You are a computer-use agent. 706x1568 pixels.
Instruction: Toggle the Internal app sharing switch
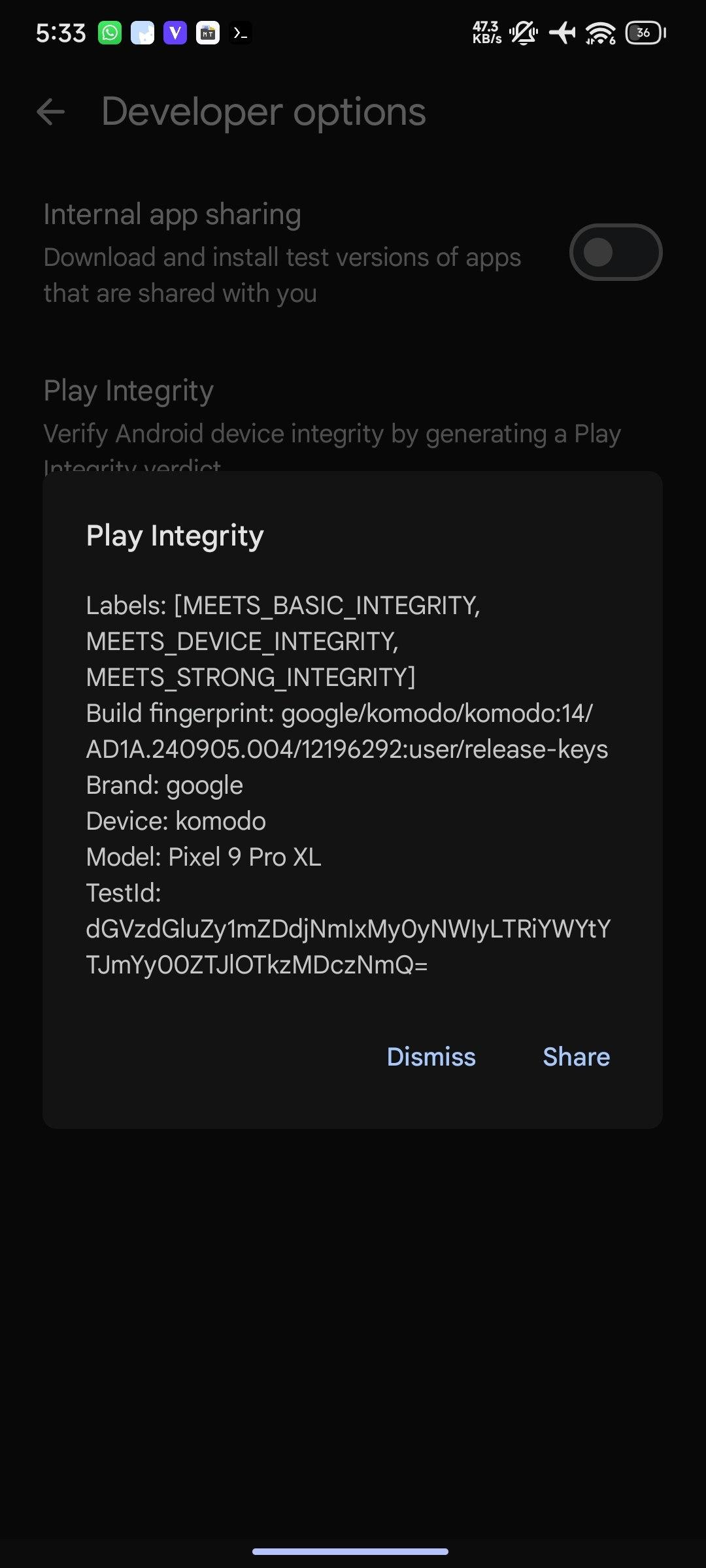[x=615, y=252]
